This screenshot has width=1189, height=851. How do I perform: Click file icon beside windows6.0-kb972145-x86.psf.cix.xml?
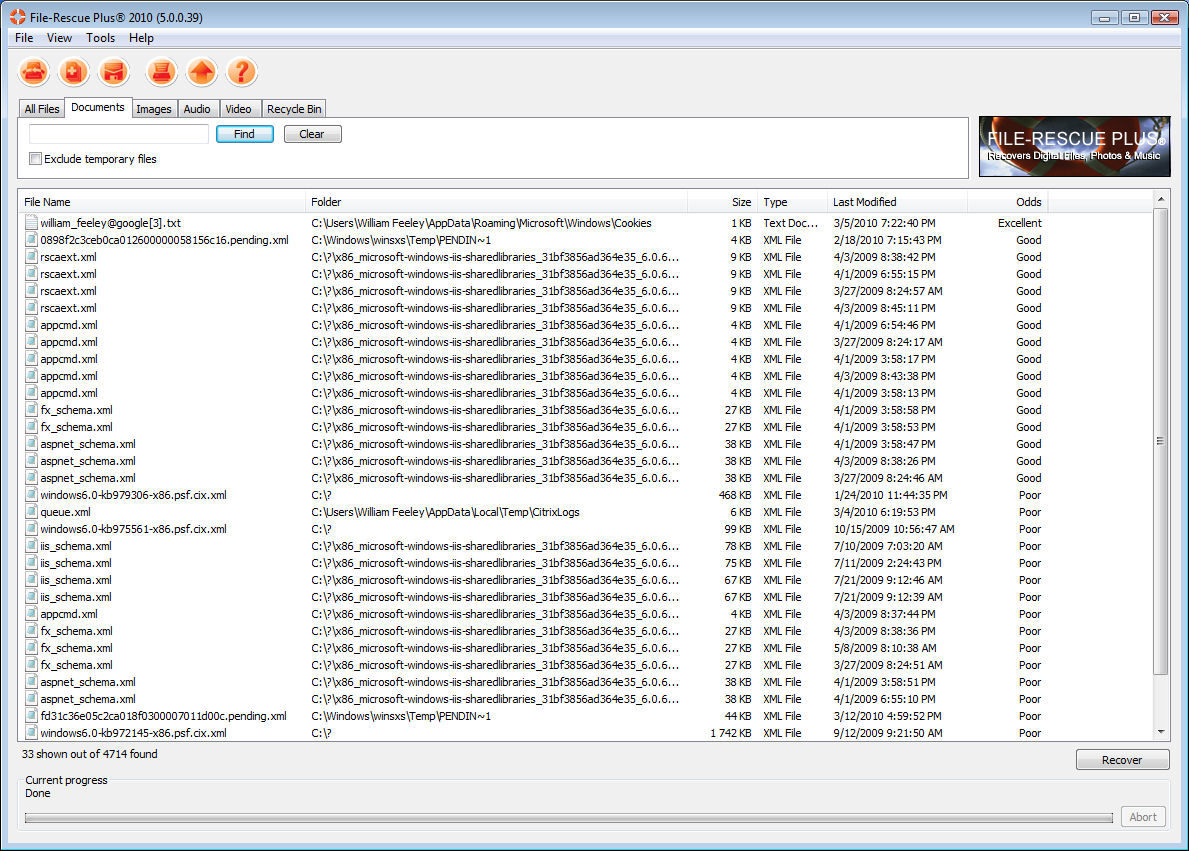pos(31,733)
